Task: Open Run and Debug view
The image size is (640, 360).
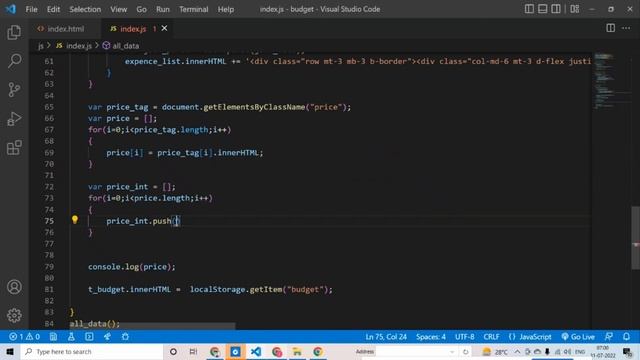Action: [x=14, y=119]
